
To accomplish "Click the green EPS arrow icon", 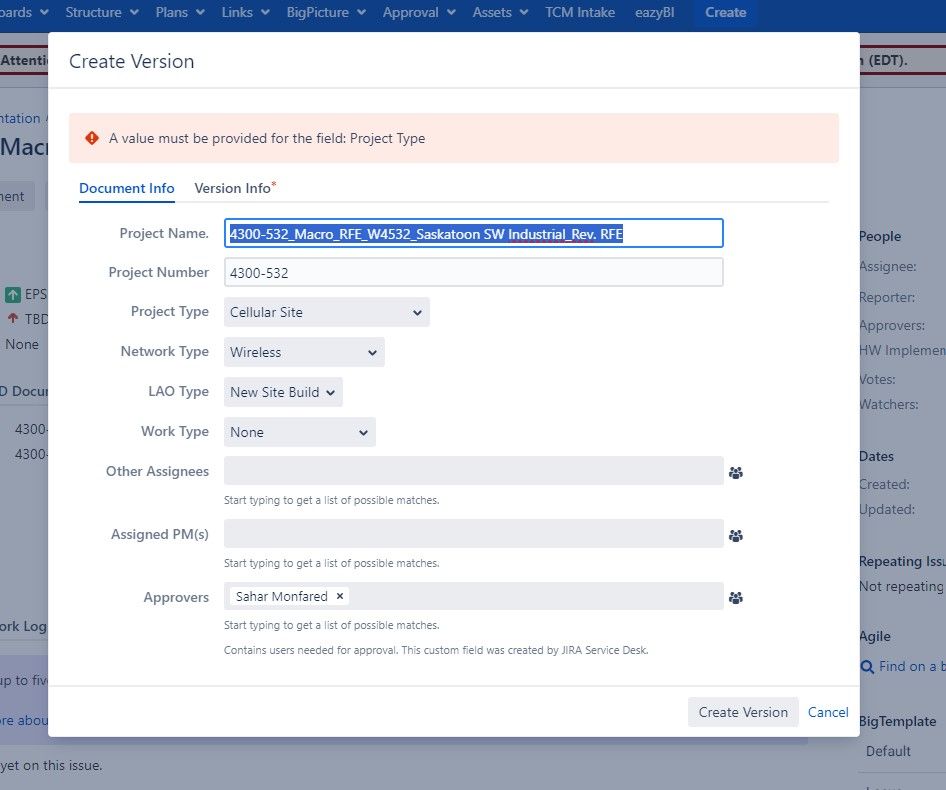I will pos(13,295).
